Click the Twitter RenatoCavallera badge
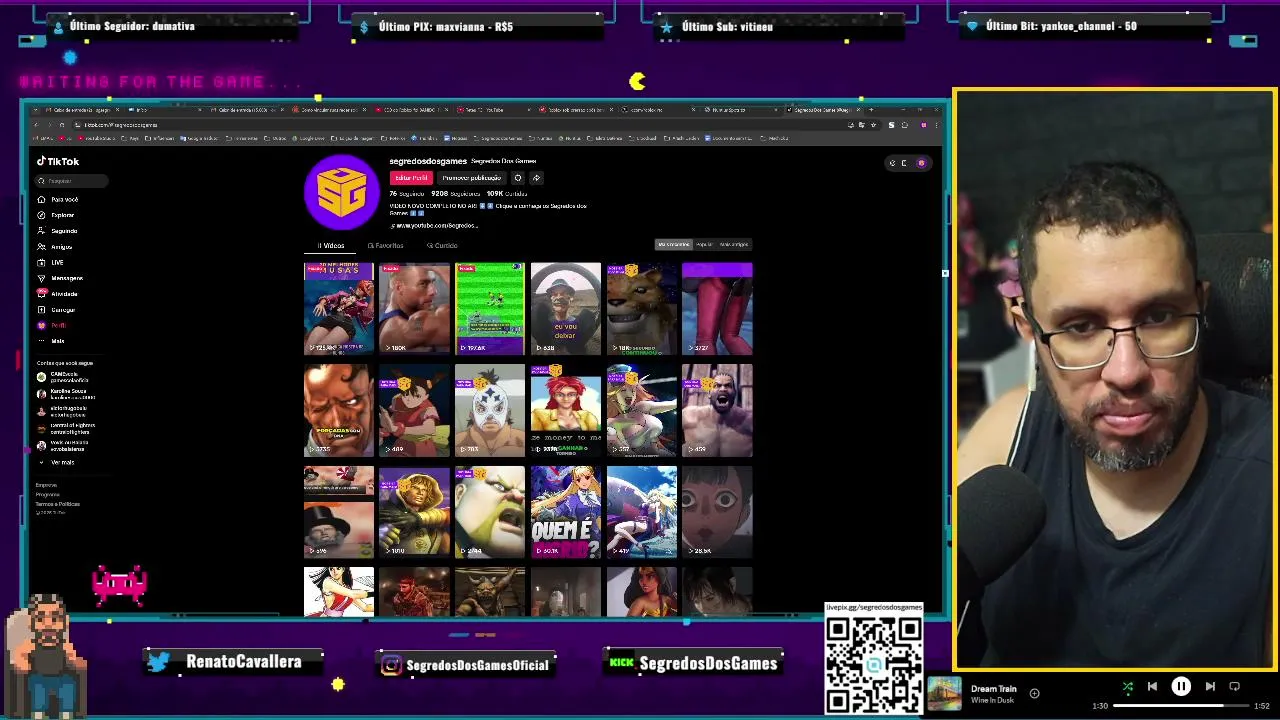The image size is (1280, 720). pyautogui.click(x=235, y=662)
